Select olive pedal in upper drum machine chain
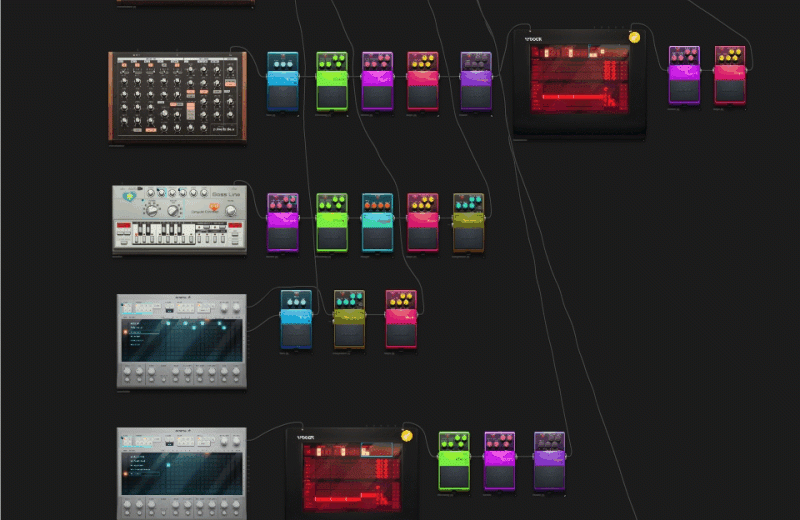Image resolution: width=800 pixels, height=520 pixels. (349, 319)
